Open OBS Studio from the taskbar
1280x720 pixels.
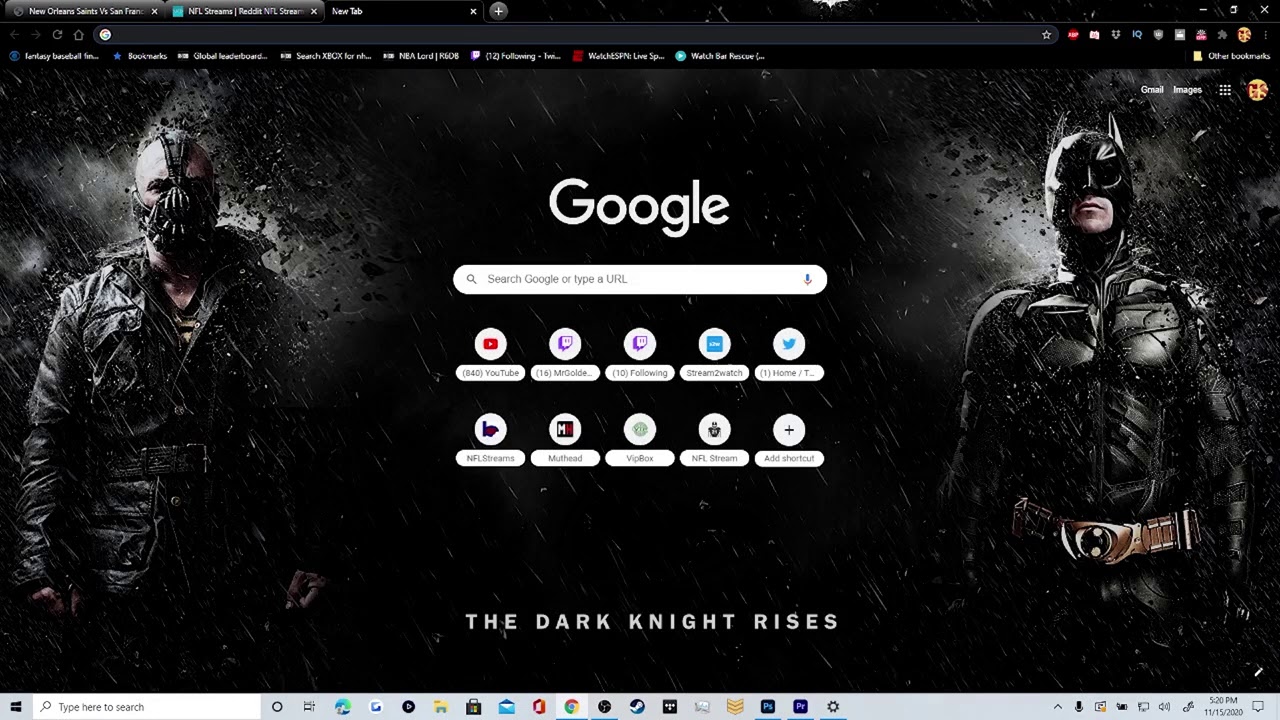(x=604, y=707)
